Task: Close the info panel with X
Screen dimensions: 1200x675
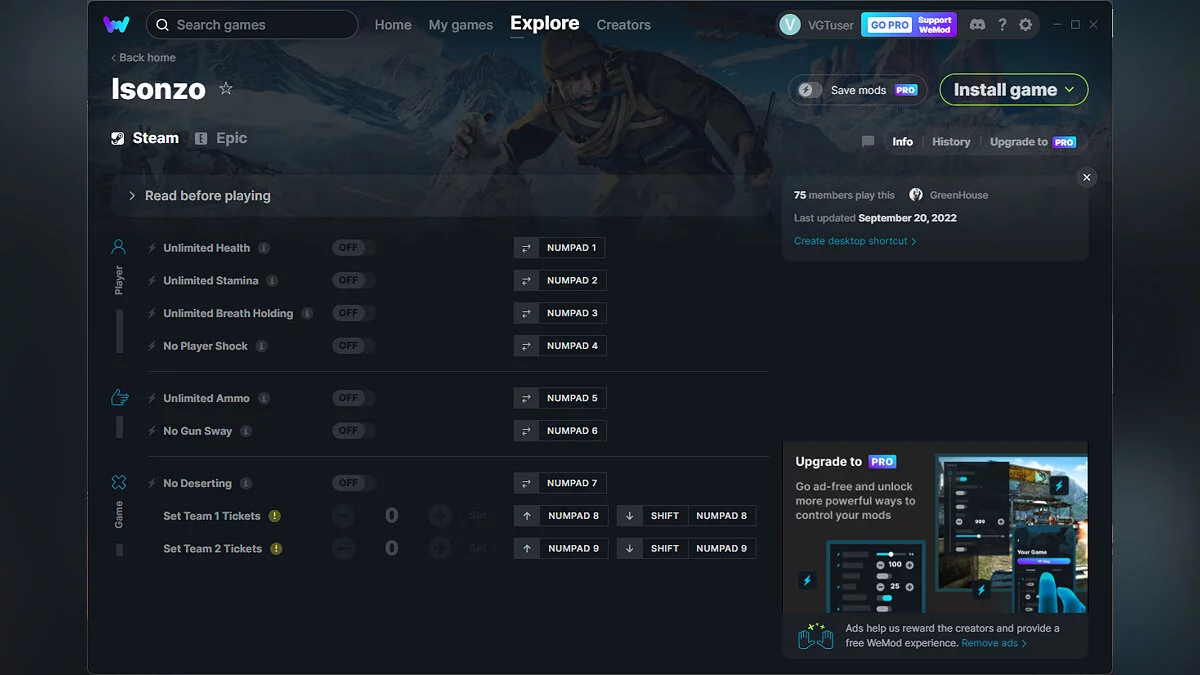Action: [x=1087, y=177]
